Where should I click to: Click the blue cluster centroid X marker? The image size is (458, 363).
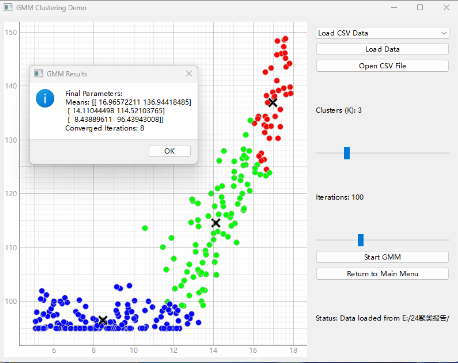(x=103, y=321)
